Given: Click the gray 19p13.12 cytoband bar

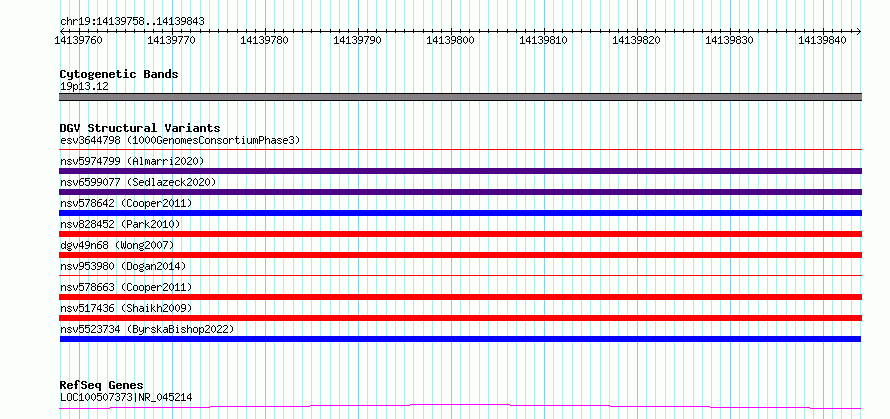Looking at the screenshot, I should click(460, 97).
